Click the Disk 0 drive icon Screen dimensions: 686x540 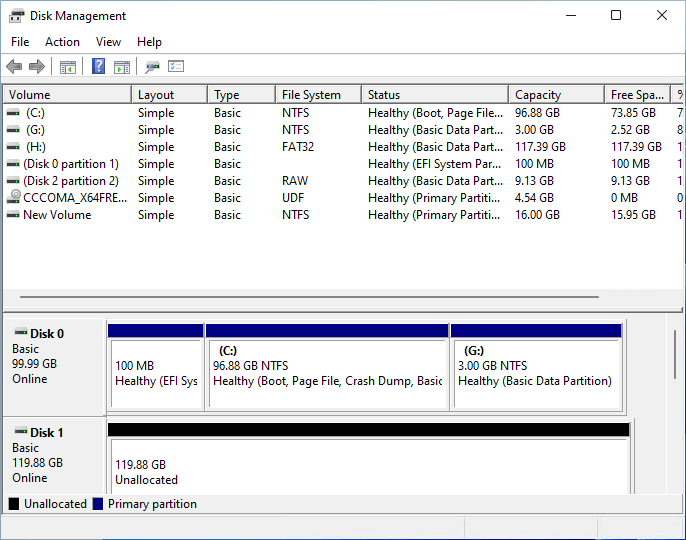point(20,333)
